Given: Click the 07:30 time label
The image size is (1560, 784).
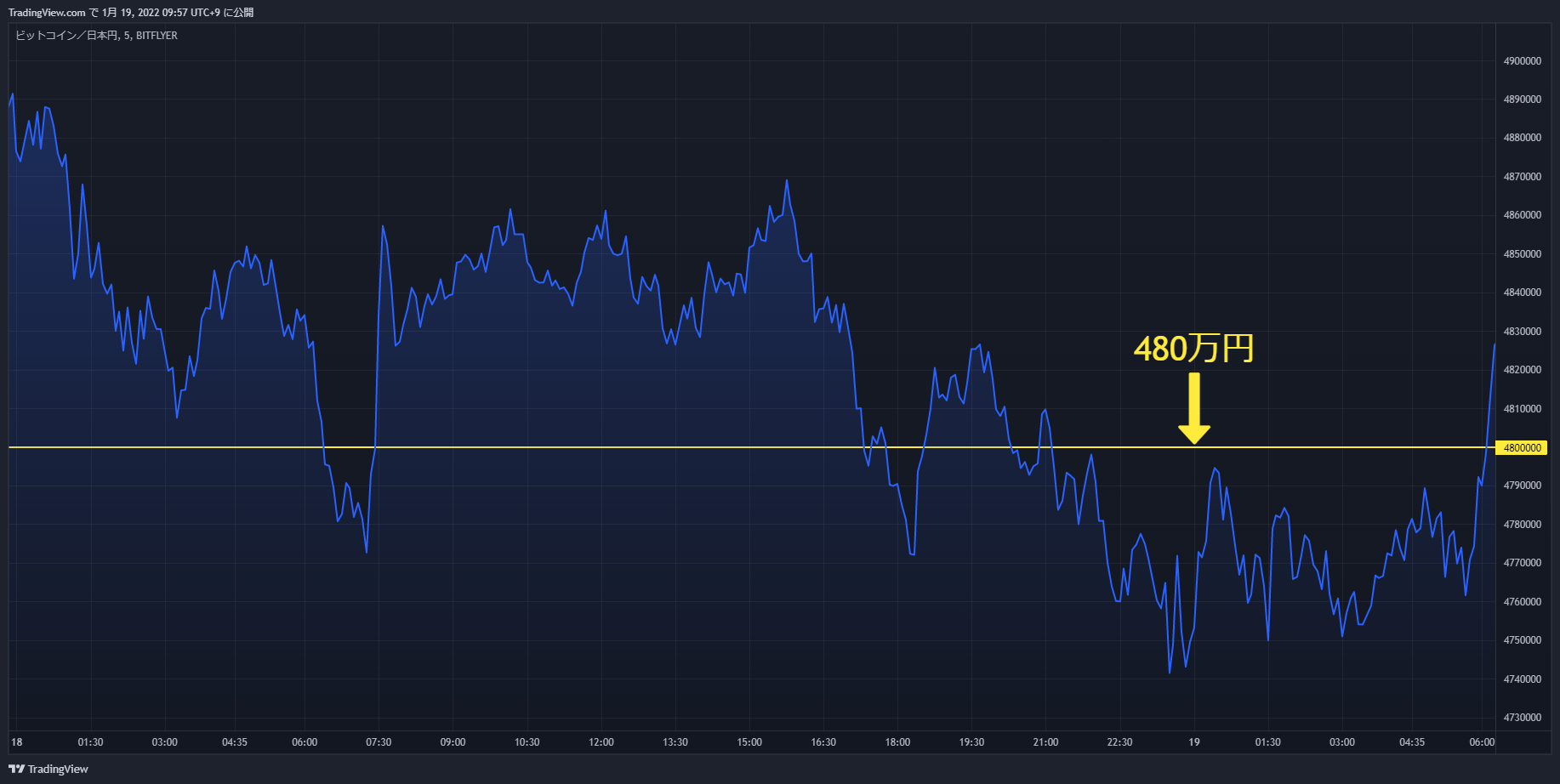Looking at the screenshot, I should (379, 742).
